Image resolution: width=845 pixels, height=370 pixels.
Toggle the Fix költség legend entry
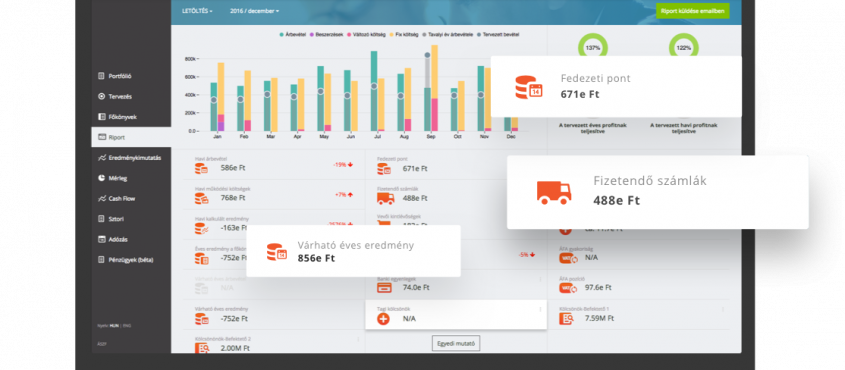click(403, 34)
